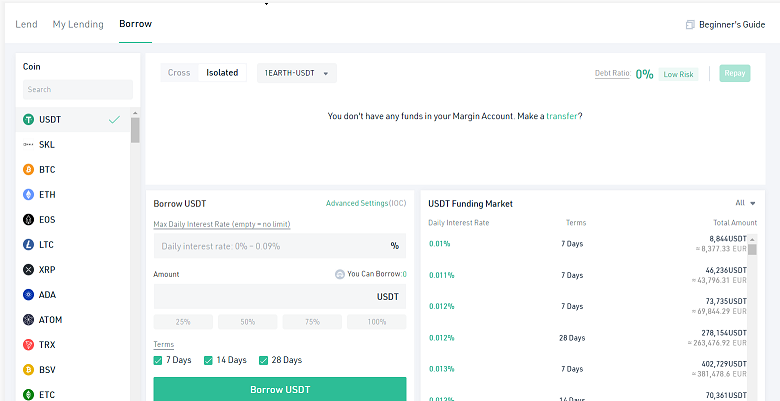This screenshot has width=780, height=401.
Task: Toggle the 14 Days term checkbox
Action: click(208, 360)
